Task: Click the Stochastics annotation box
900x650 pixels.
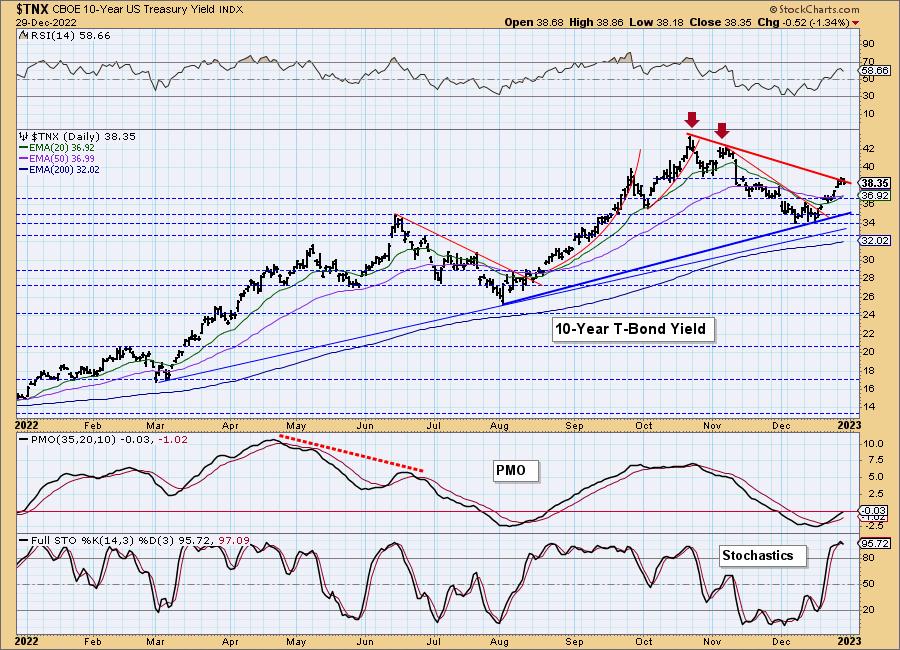Action: click(x=762, y=555)
